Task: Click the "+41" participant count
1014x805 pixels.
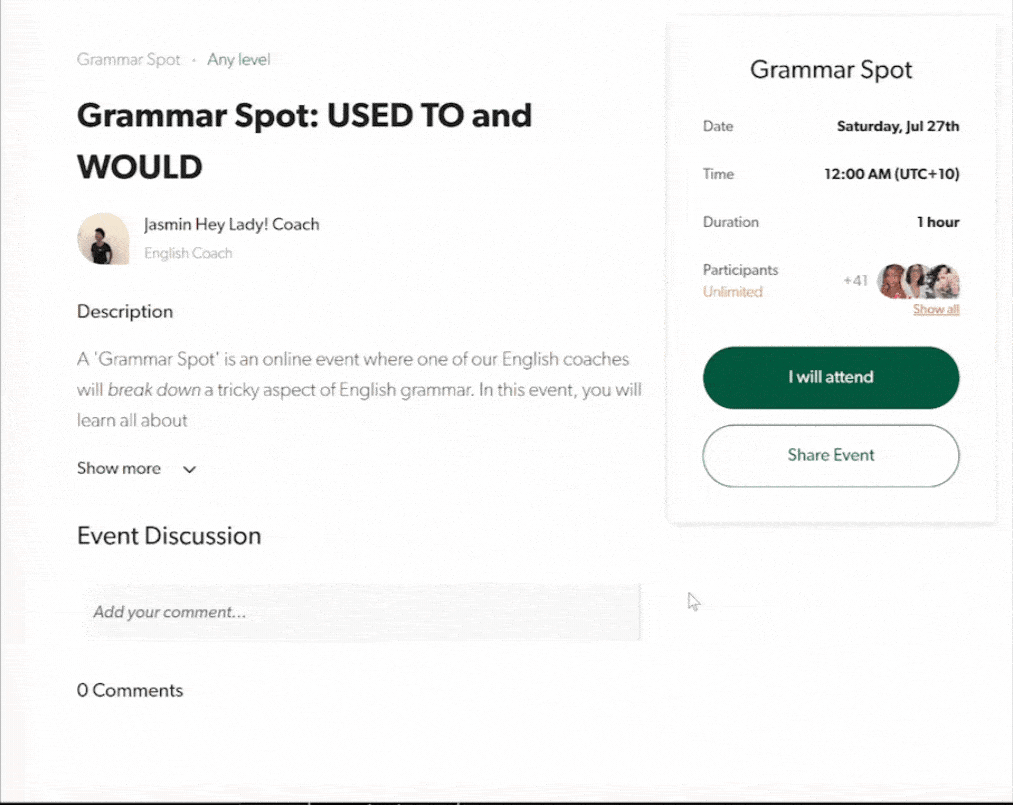Action: point(855,281)
